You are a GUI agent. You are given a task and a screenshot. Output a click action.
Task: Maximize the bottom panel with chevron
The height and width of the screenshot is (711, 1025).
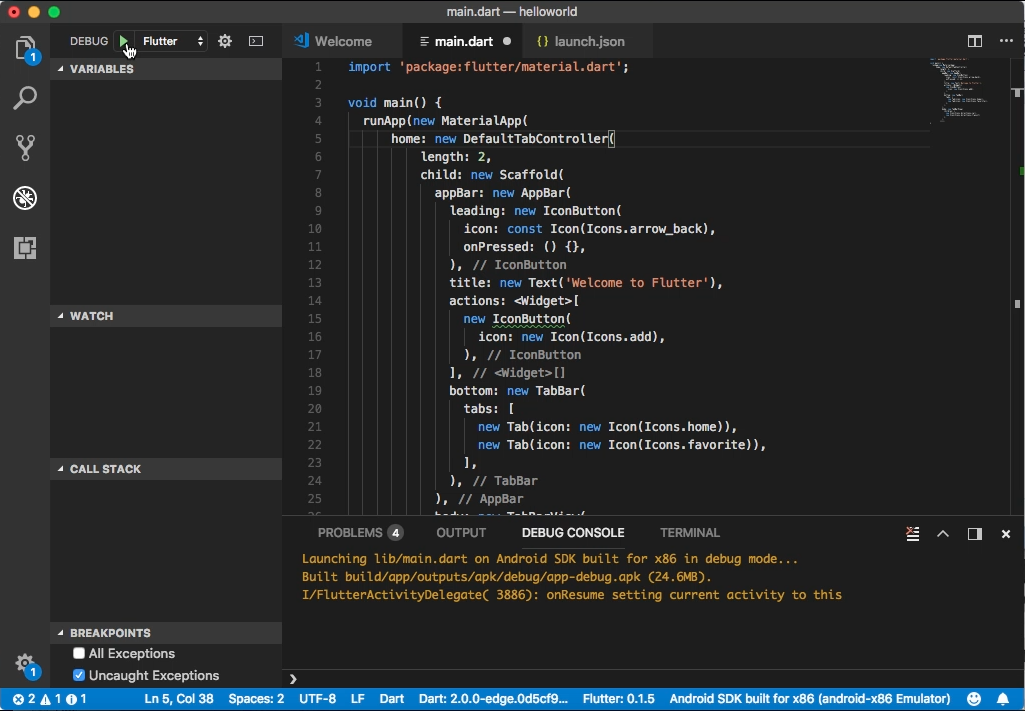943,534
